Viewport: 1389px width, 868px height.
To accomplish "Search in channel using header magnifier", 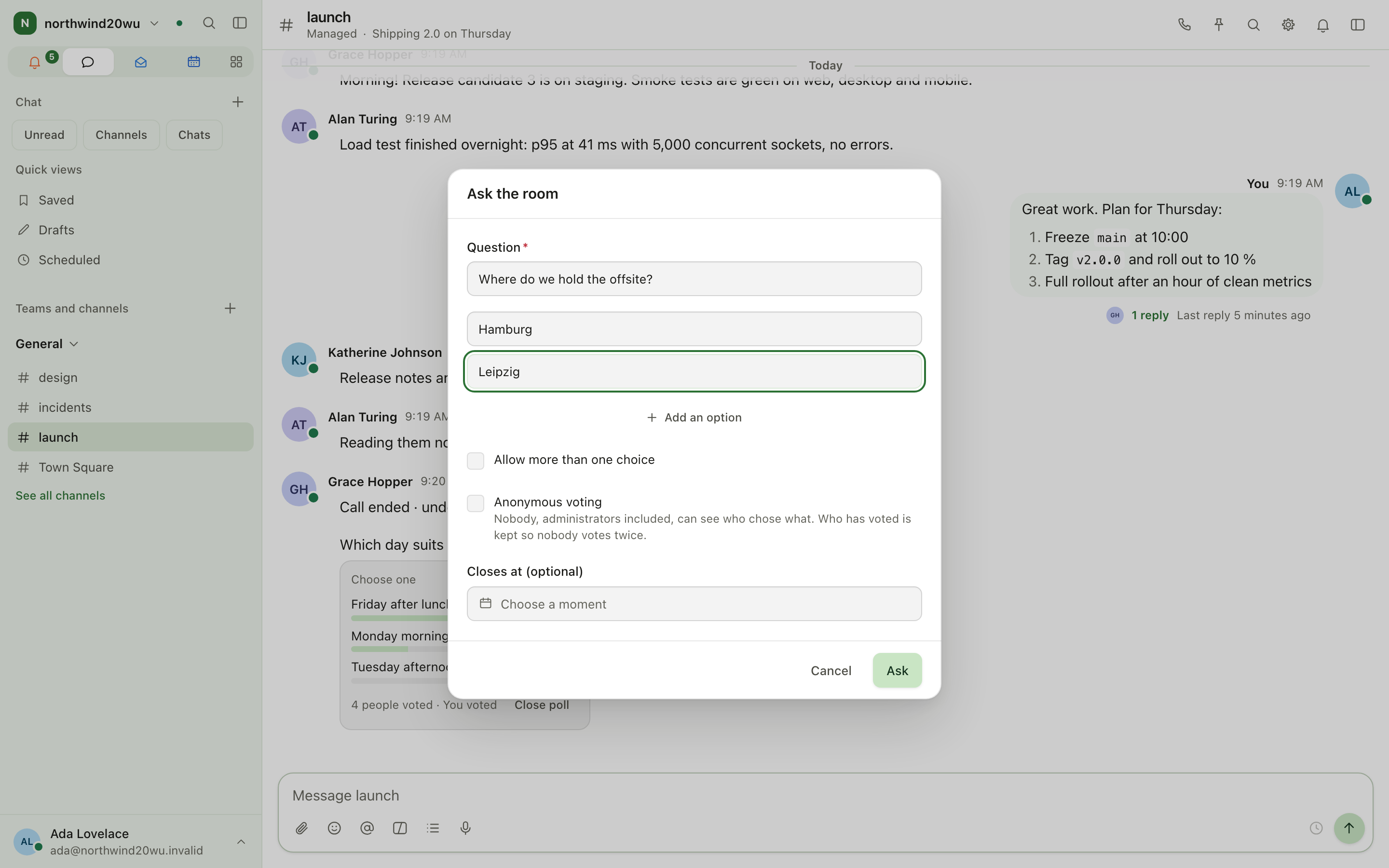I will point(1253,25).
